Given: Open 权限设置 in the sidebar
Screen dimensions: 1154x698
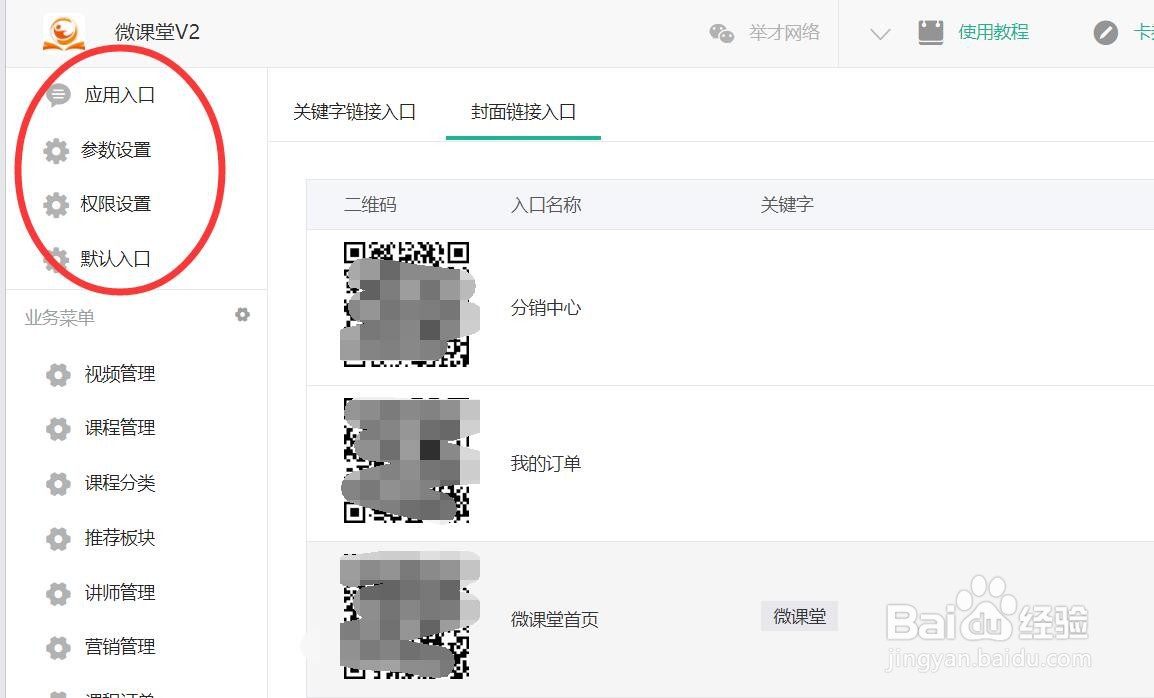Looking at the screenshot, I should pos(116,204).
